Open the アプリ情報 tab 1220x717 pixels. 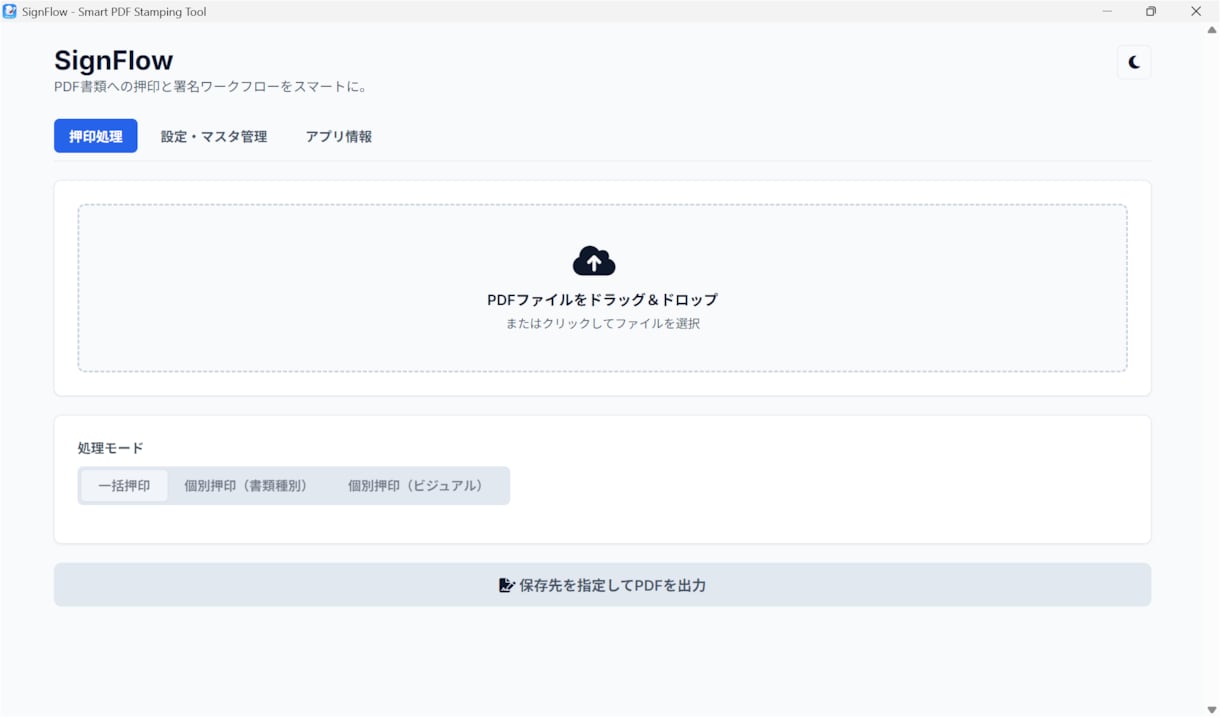339,136
